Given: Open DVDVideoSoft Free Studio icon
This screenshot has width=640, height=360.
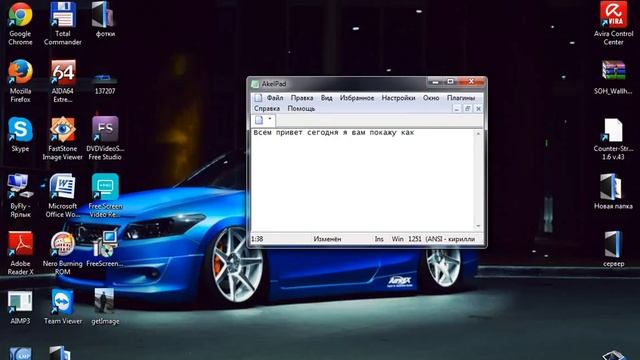Looking at the screenshot, I should (105, 130).
